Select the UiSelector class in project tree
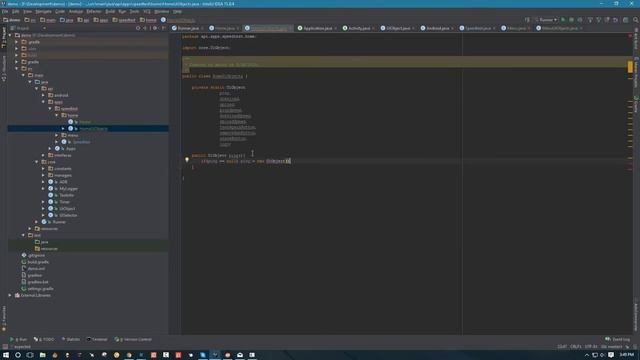The height and width of the screenshot is (360, 640). click(x=68, y=215)
